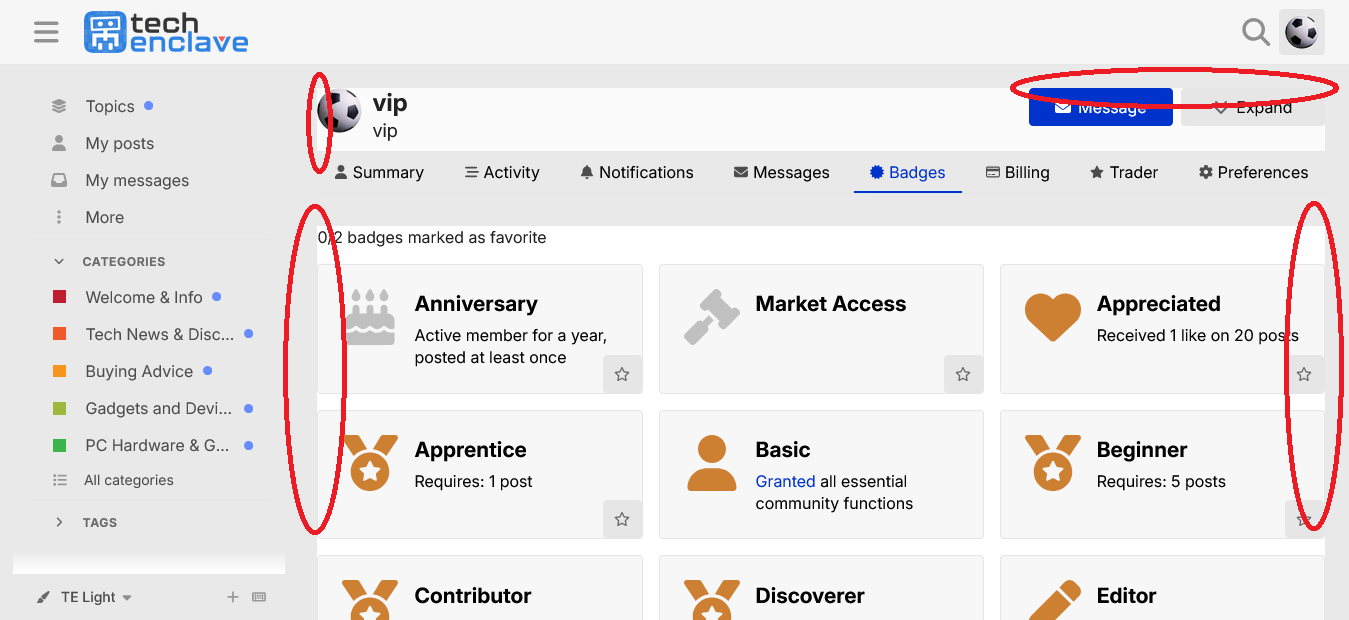
Task: Click the Anniversary cake badge icon
Action: coord(370,317)
